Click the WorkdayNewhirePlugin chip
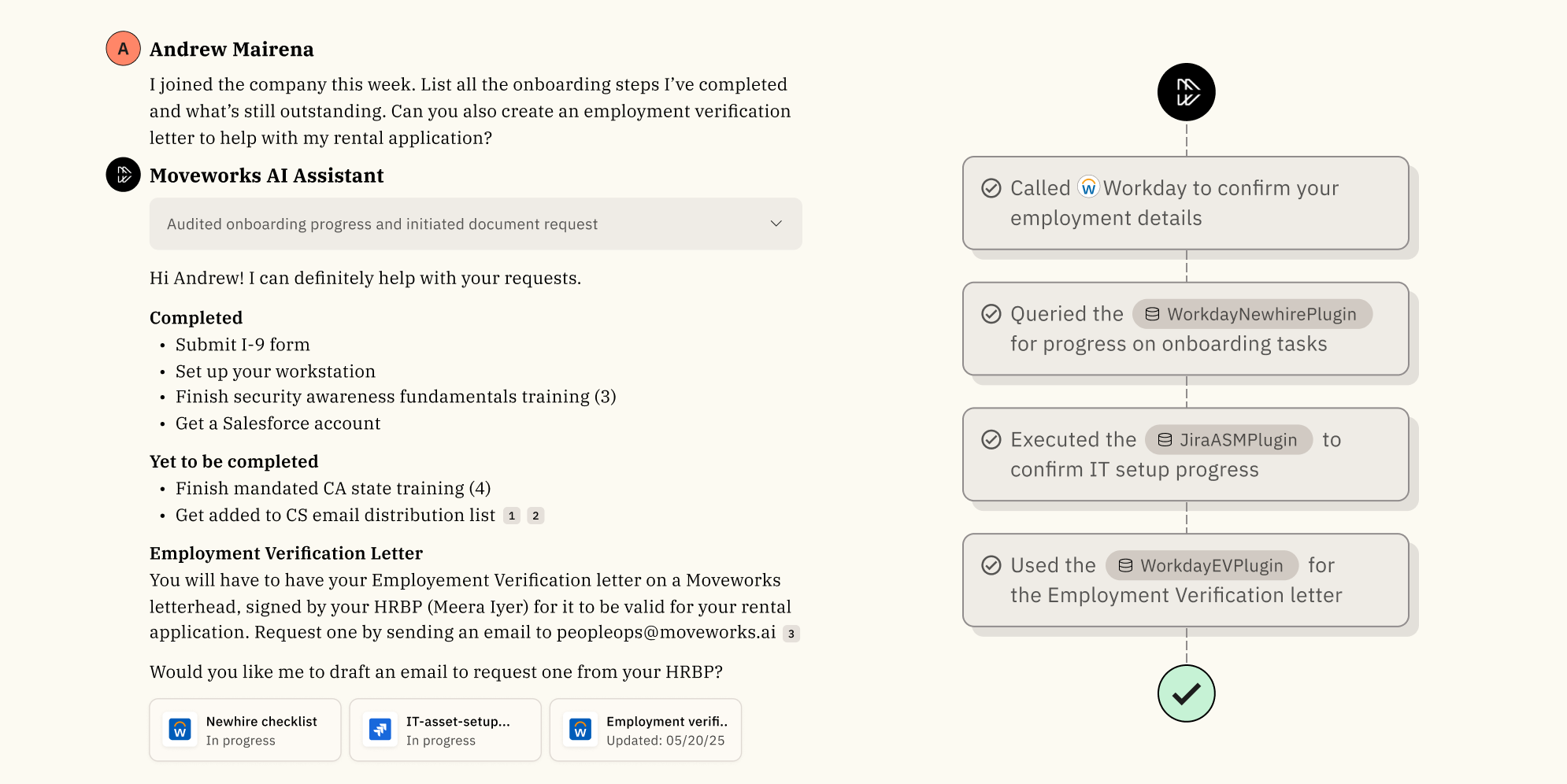1567x784 pixels. [1252, 314]
